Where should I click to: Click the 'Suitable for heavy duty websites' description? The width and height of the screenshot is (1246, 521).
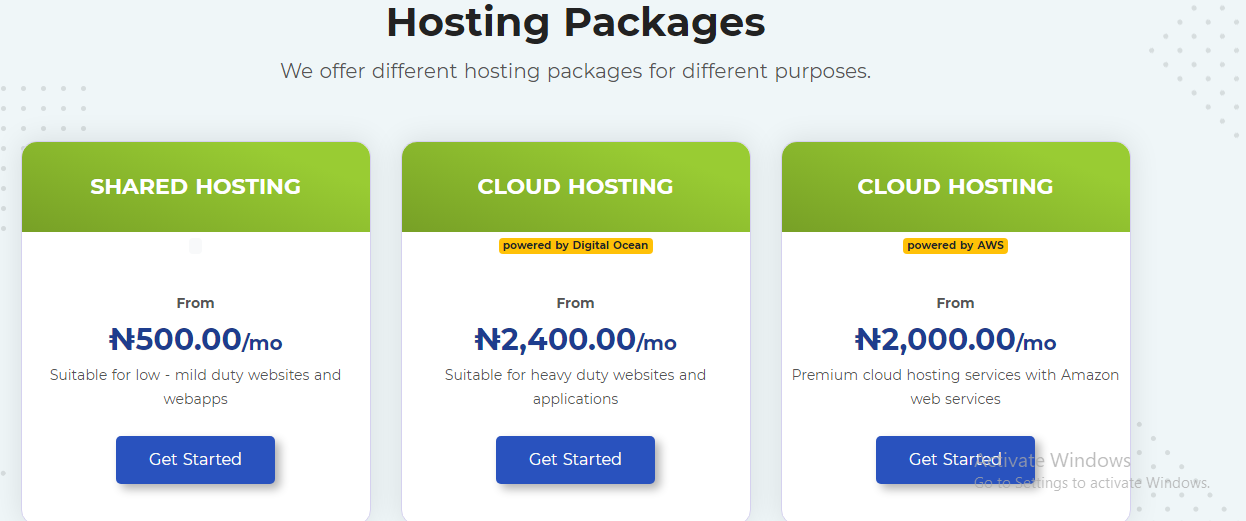pos(575,387)
